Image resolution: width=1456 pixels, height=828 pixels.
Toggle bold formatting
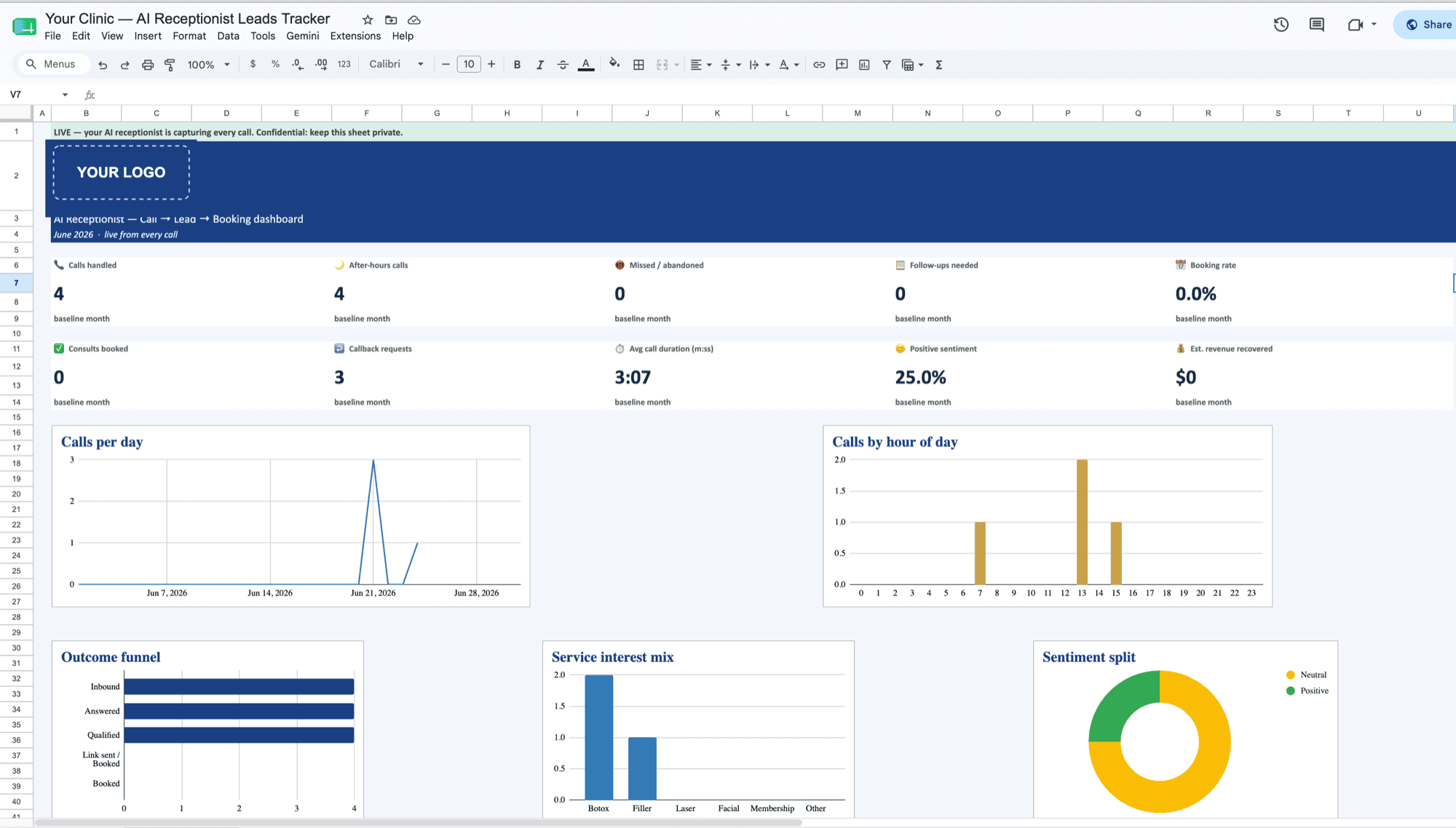tap(517, 65)
